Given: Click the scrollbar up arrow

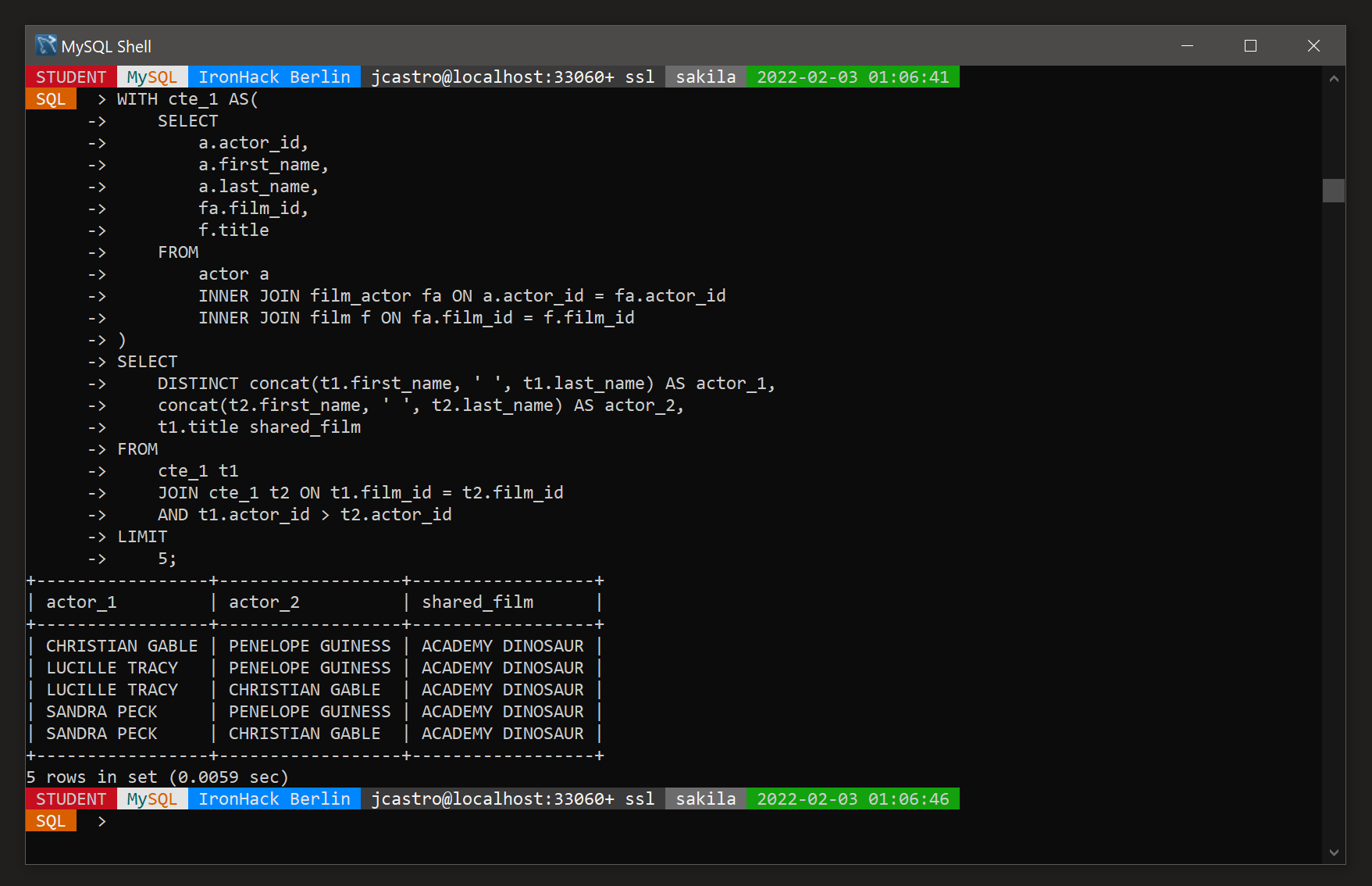Looking at the screenshot, I should coord(1334,78).
